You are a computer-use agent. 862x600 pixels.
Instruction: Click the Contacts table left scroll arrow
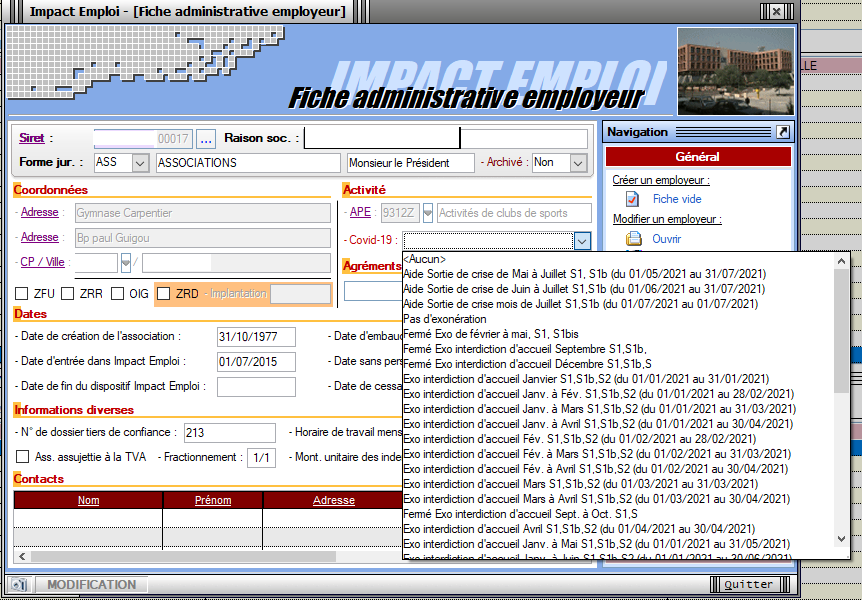coord(22,557)
